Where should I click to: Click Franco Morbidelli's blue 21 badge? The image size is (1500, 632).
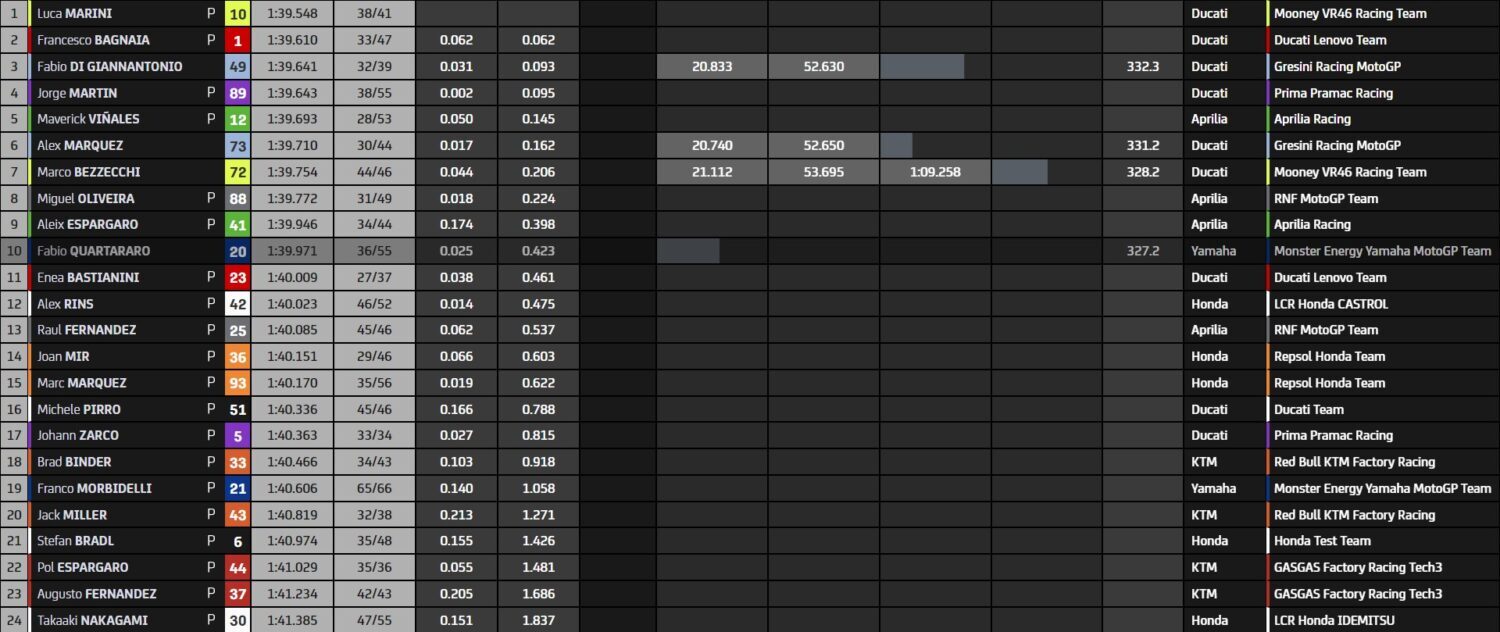(x=238, y=488)
